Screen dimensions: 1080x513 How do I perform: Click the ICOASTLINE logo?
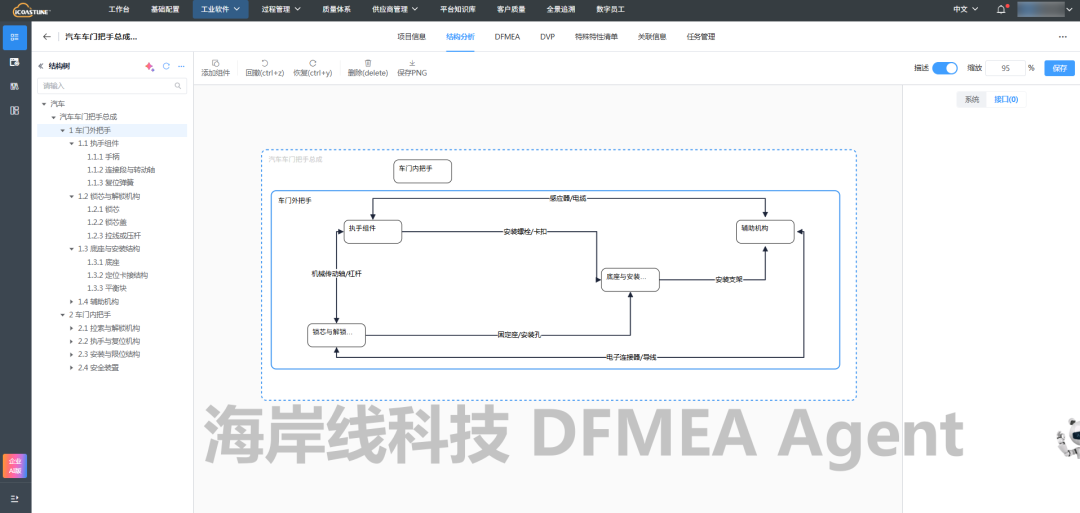pyautogui.click(x=32, y=10)
